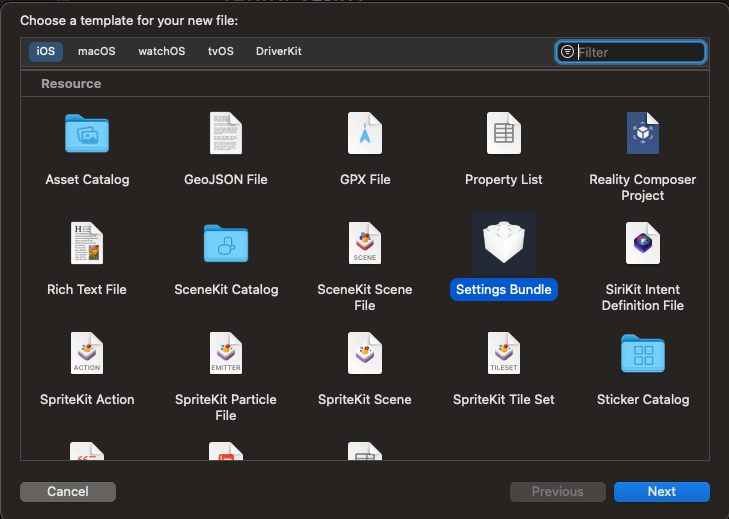Switch to the watchOS platform tab
This screenshot has height=519, width=729.
(162, 51)
